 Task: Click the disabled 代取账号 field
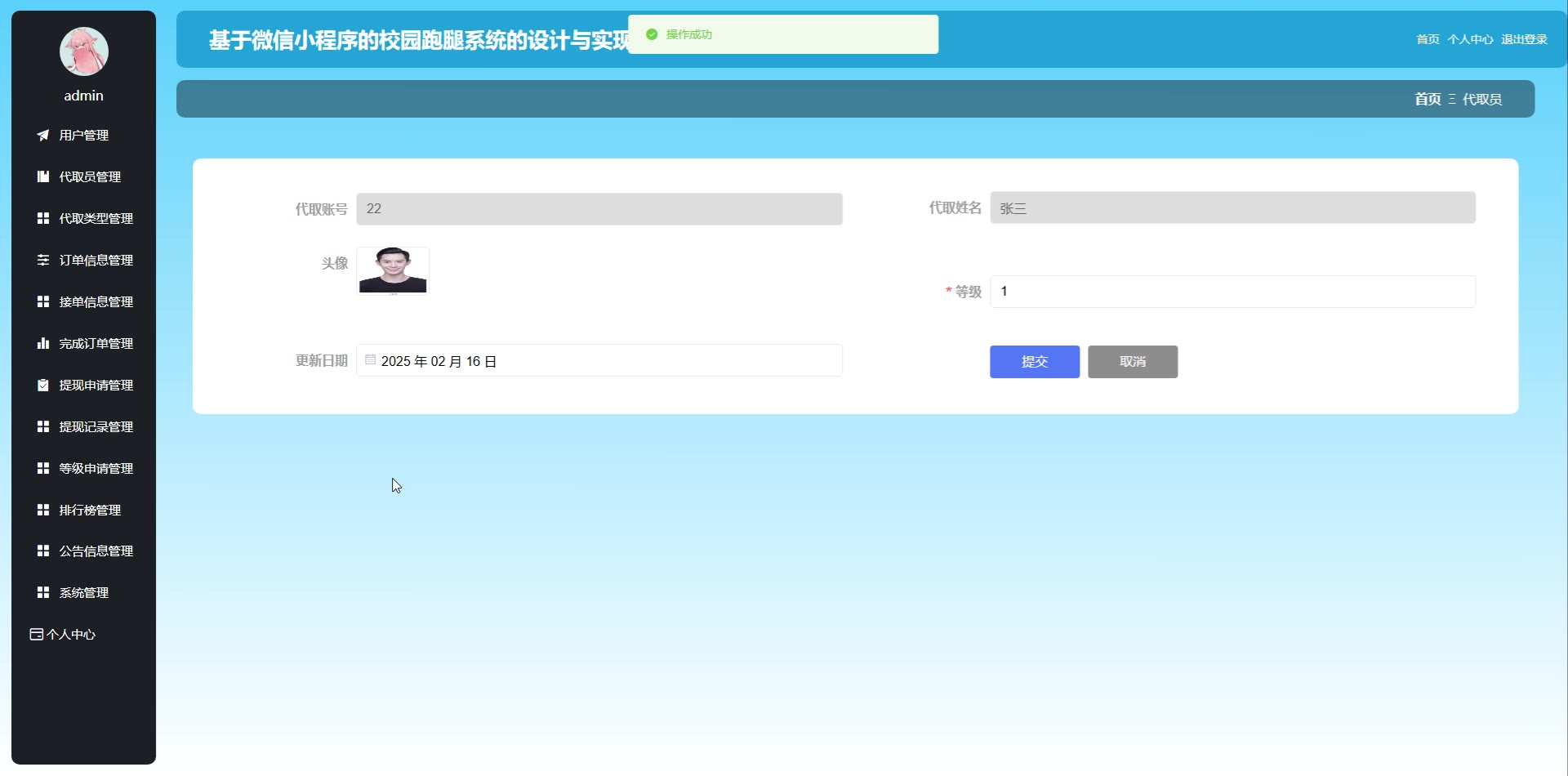[599, 209]
